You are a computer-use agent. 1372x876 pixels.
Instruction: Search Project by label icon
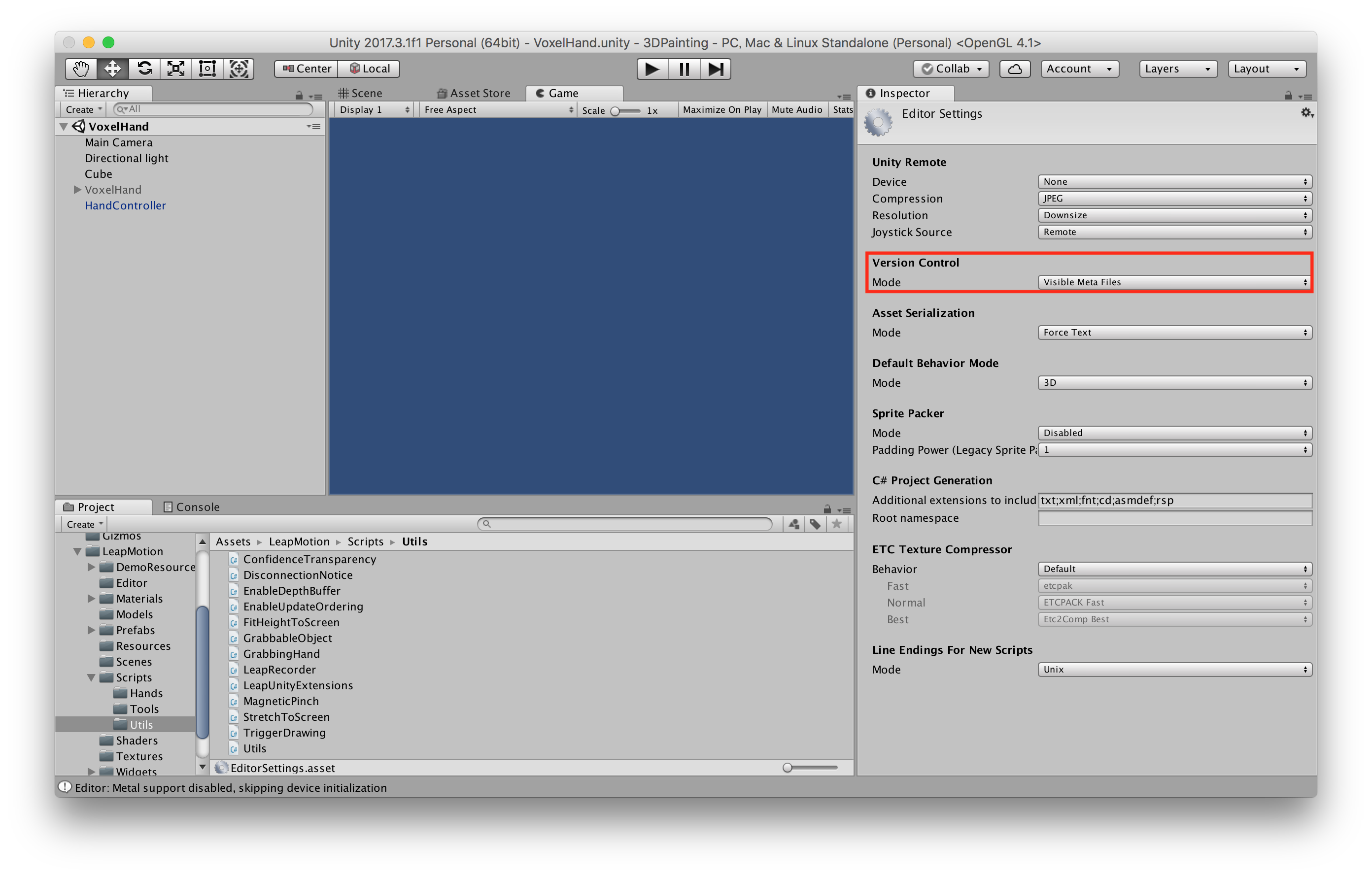coord(815,524)
